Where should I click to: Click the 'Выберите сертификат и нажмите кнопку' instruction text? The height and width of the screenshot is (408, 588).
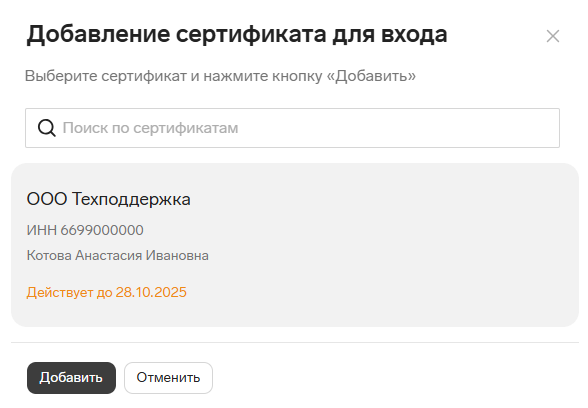174,76
